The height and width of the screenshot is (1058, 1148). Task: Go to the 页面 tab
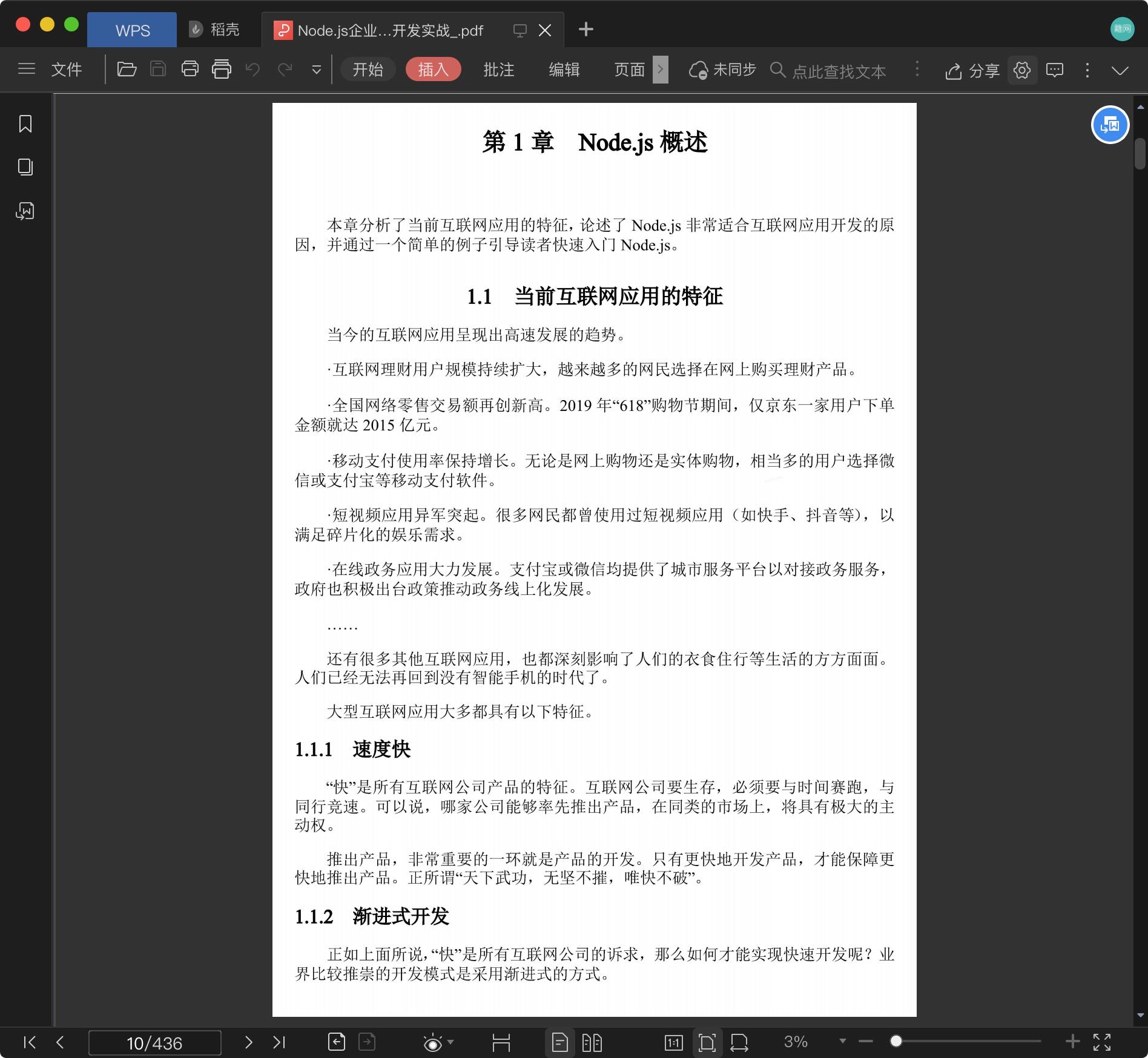(x=629, y=70)
